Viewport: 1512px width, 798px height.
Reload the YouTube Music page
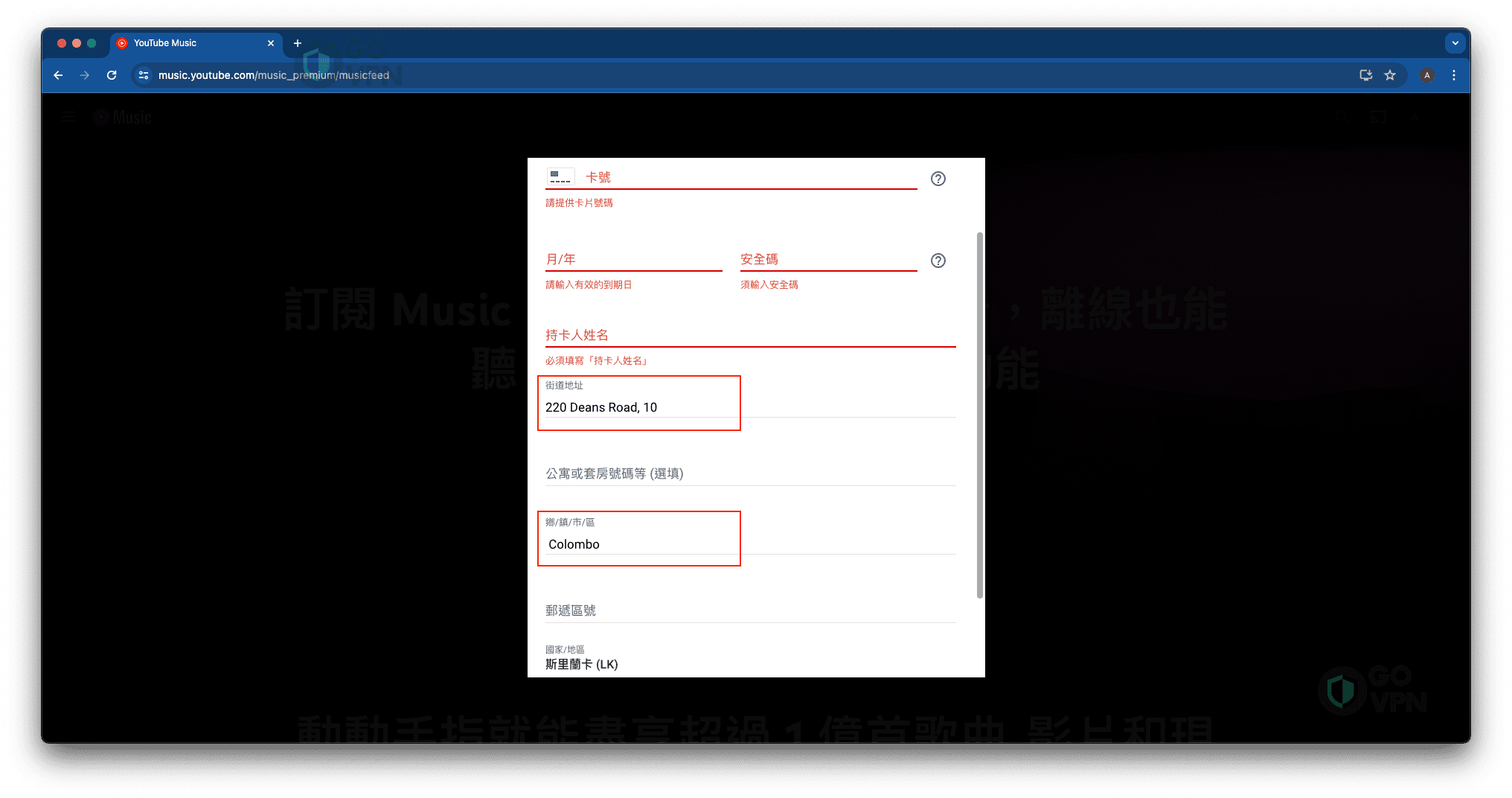112,75
